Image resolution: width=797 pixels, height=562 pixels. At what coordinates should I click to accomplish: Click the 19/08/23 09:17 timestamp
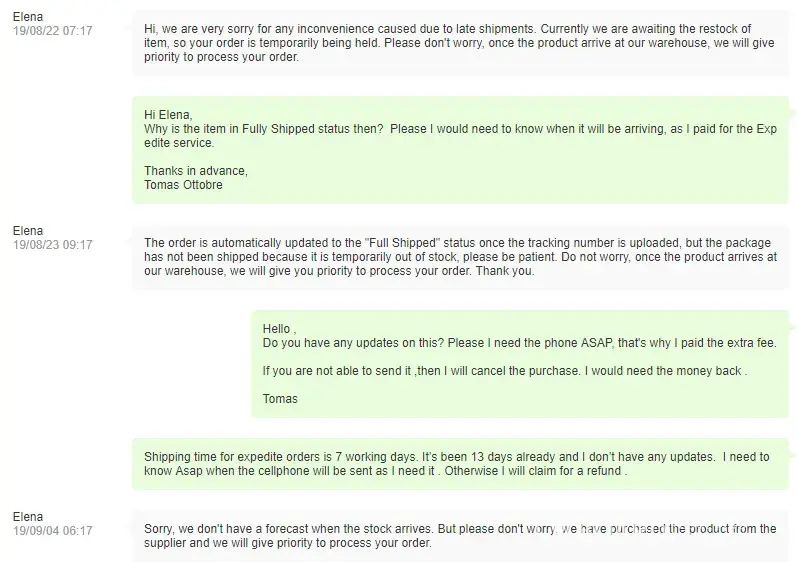click(52, 245)
